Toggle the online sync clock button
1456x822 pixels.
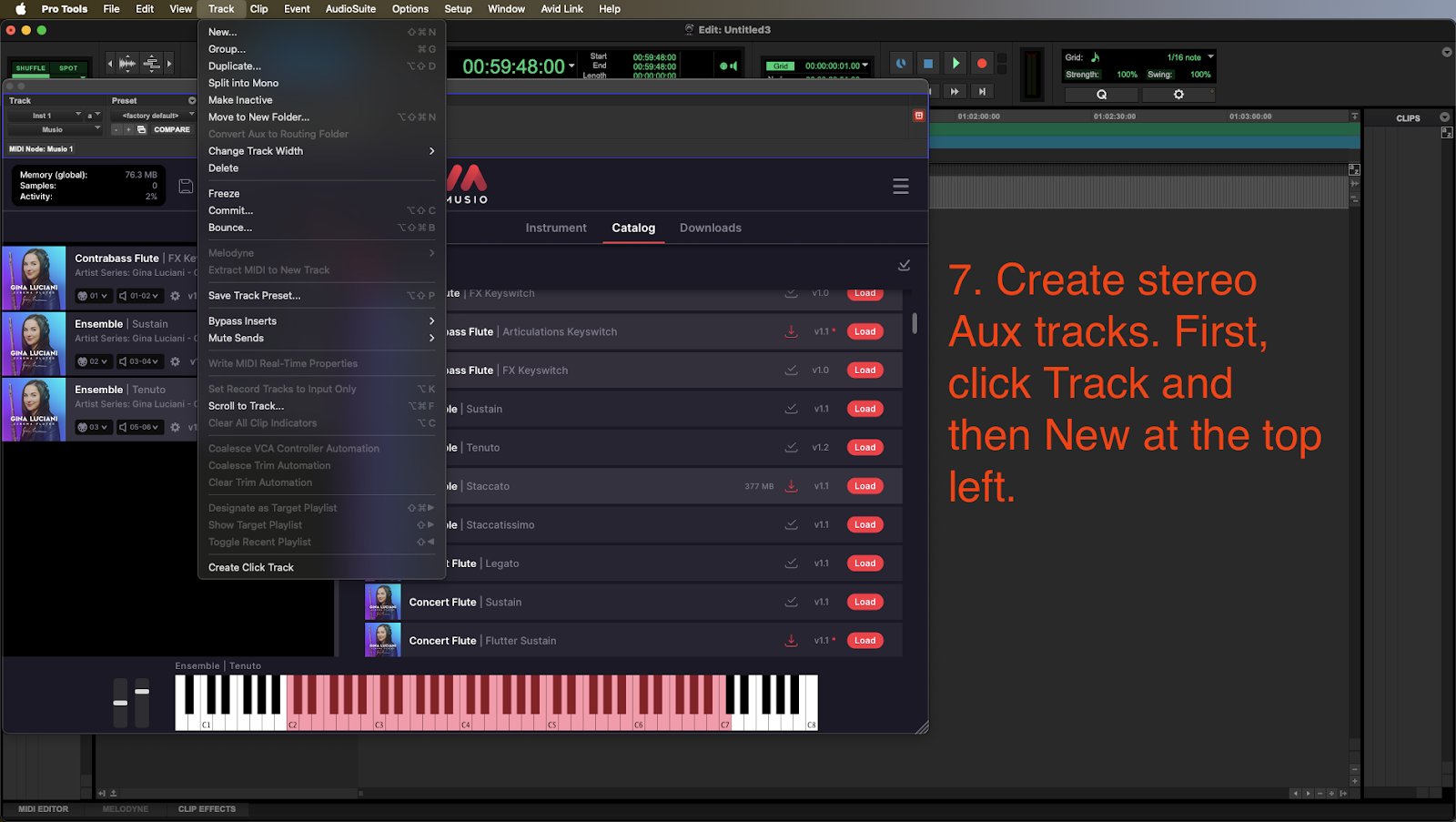point(901,63)
